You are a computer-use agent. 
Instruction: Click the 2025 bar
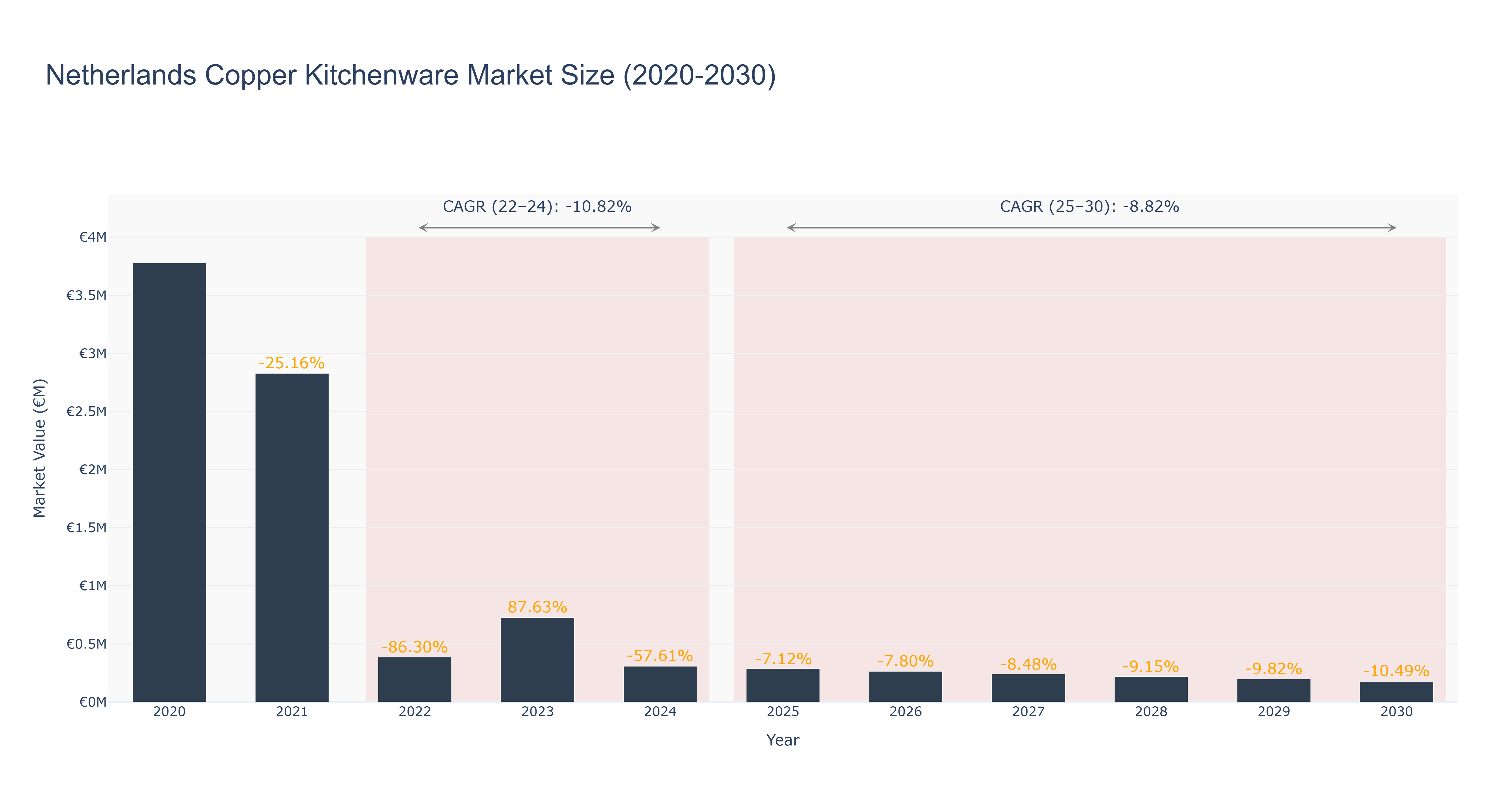[783, 686]
